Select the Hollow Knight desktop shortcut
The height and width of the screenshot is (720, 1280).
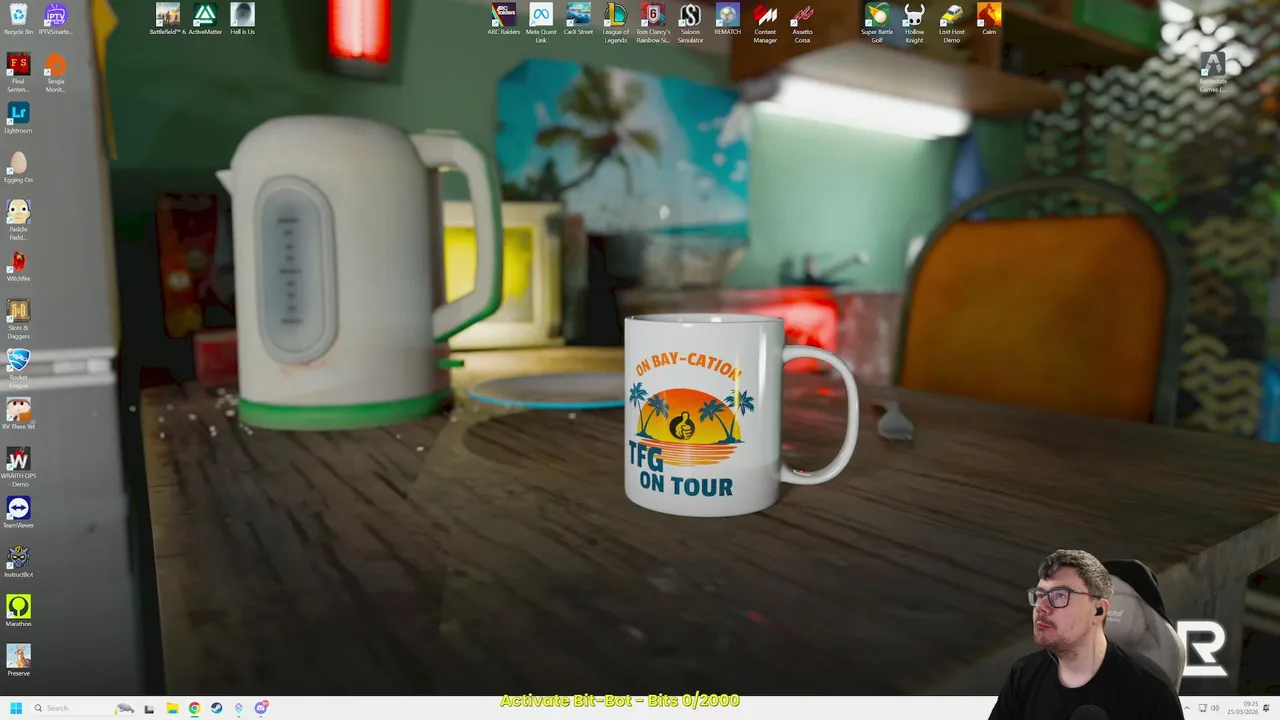[x=914, y=24]
